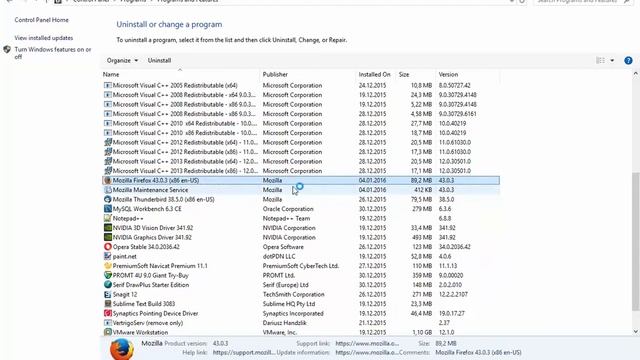Click the 1,10 GB size of VMware Workstation
This screenshot has width=640, height=360.
tap(422, 332)
